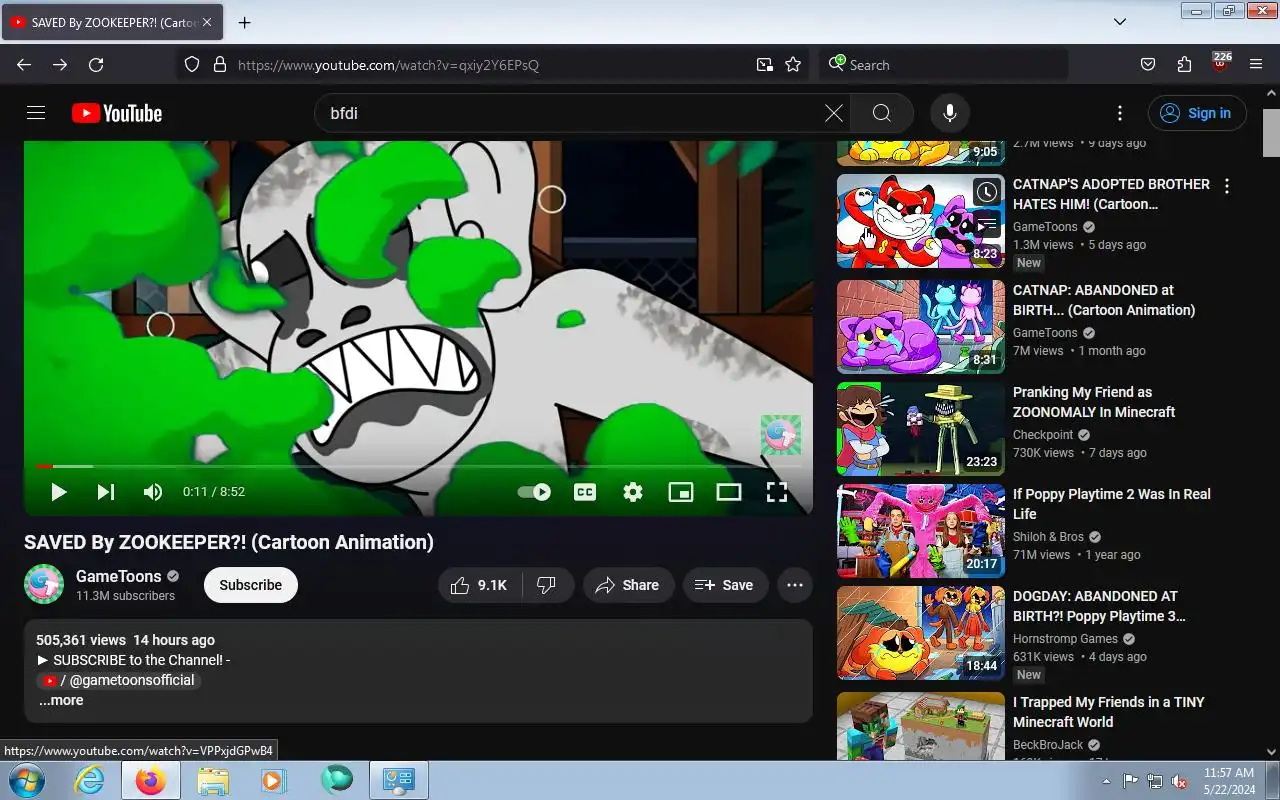Dislike this video

[547, 585]
